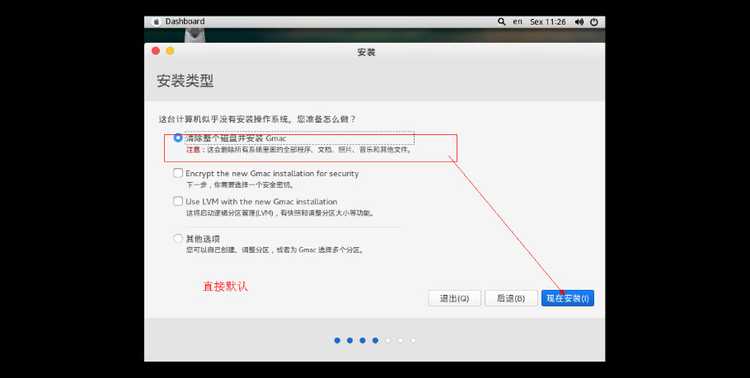Click the 退出(Q) quit button

point(454,298)
